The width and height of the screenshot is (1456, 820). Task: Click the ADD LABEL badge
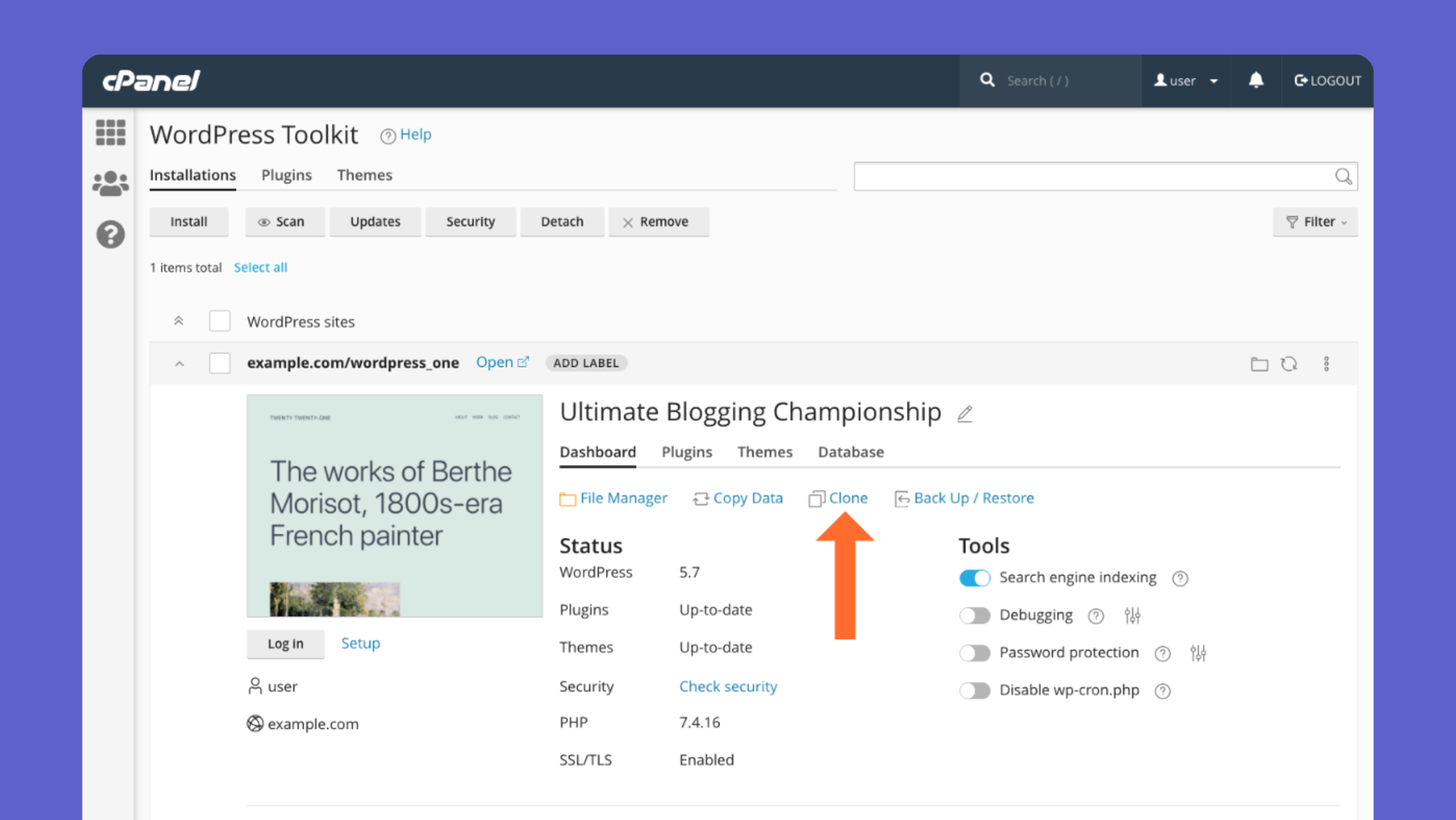[x=587, y=363]
